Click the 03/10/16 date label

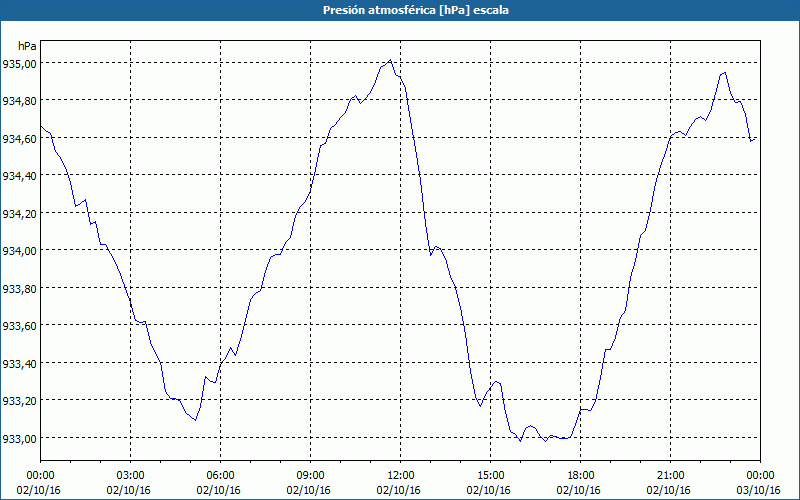[x=760, y=490]
